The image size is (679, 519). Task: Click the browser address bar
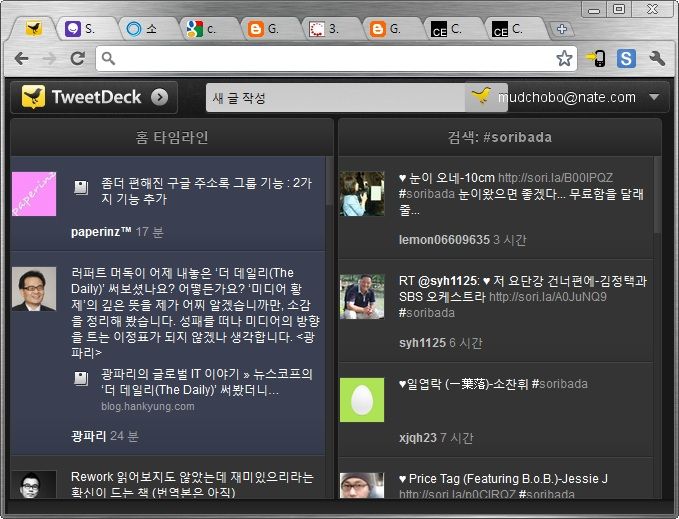click(336, 58)
